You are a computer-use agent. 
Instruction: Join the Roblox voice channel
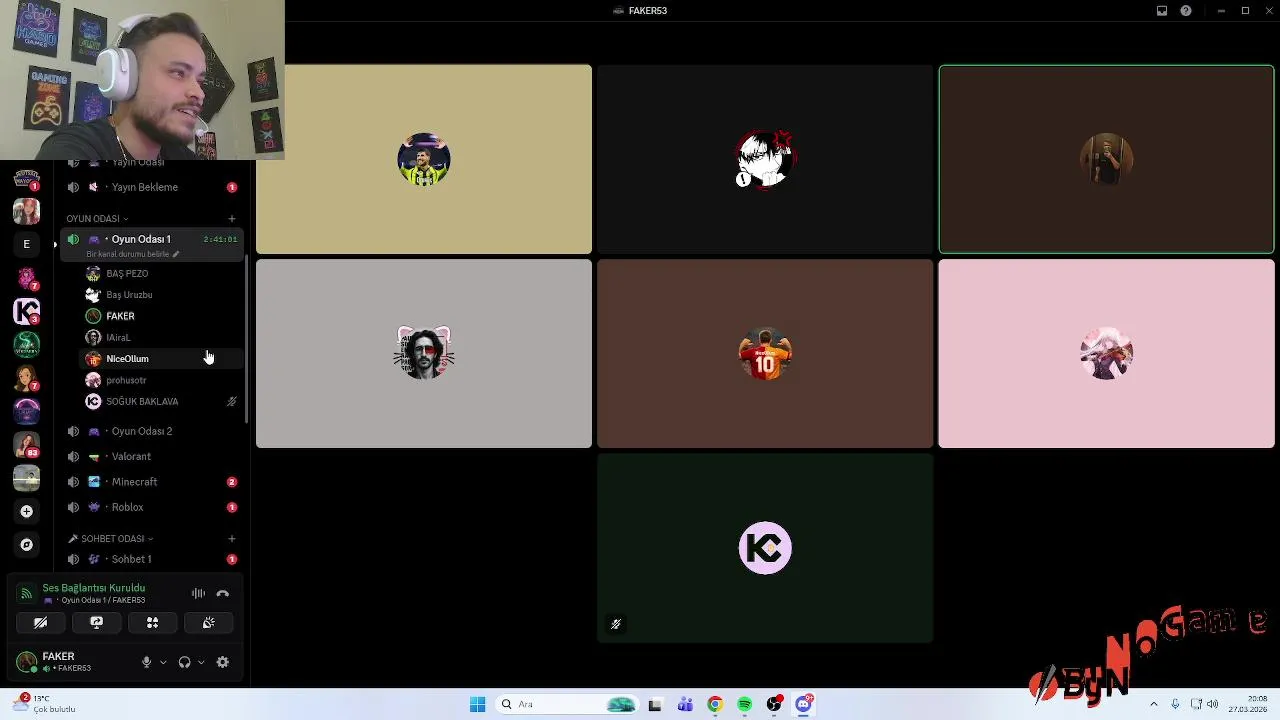click(152, 507)
